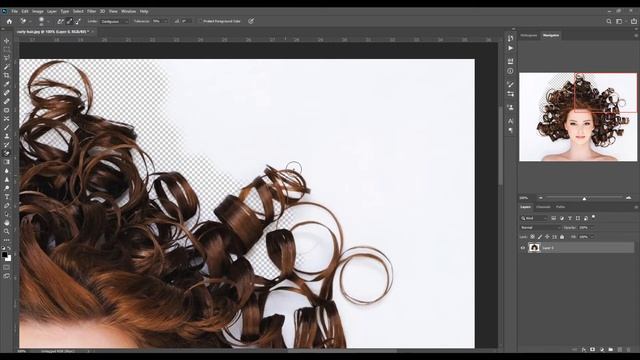Toggle lock position icon
This screenshot has height=360, width=640.
pos(547,237)
